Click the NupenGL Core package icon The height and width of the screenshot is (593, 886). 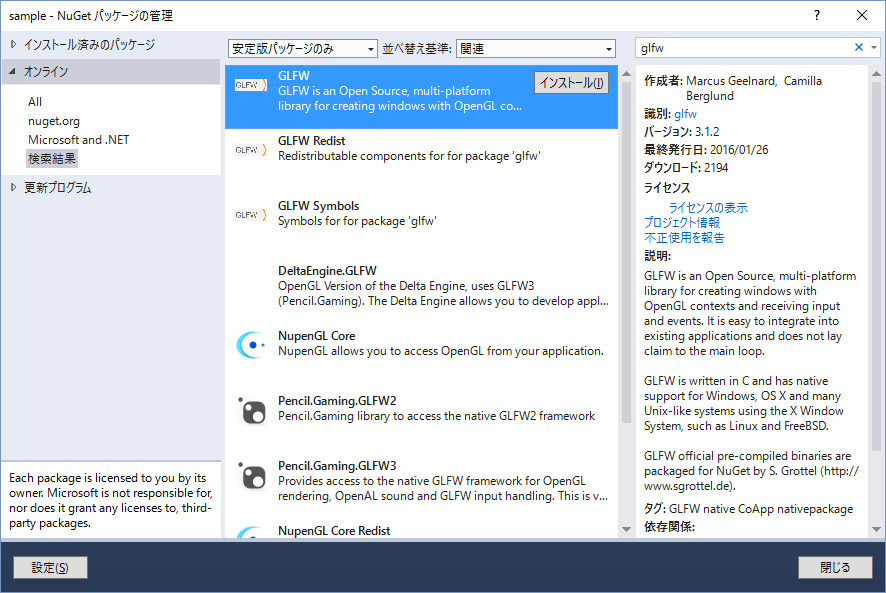[x=251, y=345]
